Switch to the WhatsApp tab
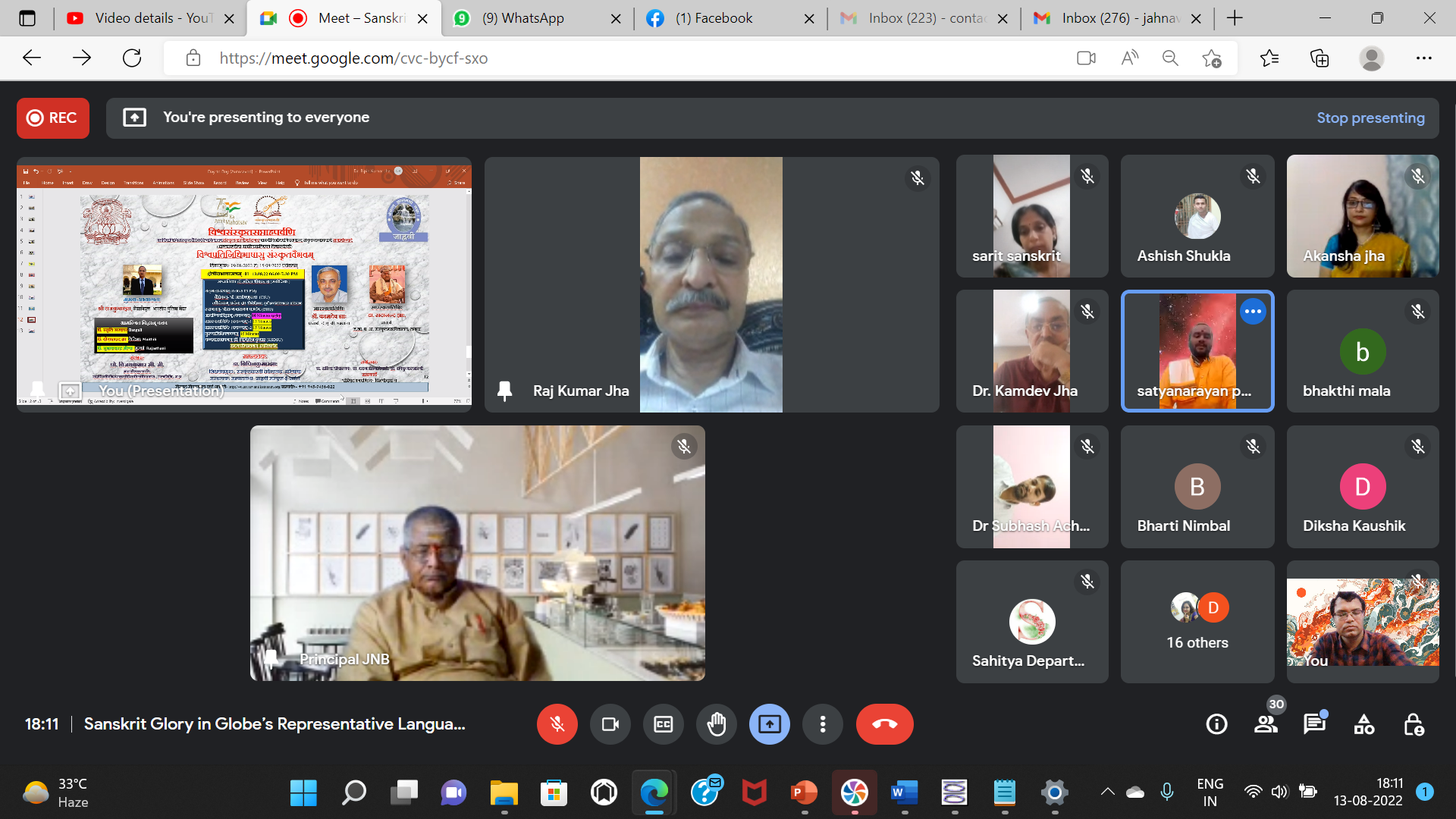 coord(522,18)
